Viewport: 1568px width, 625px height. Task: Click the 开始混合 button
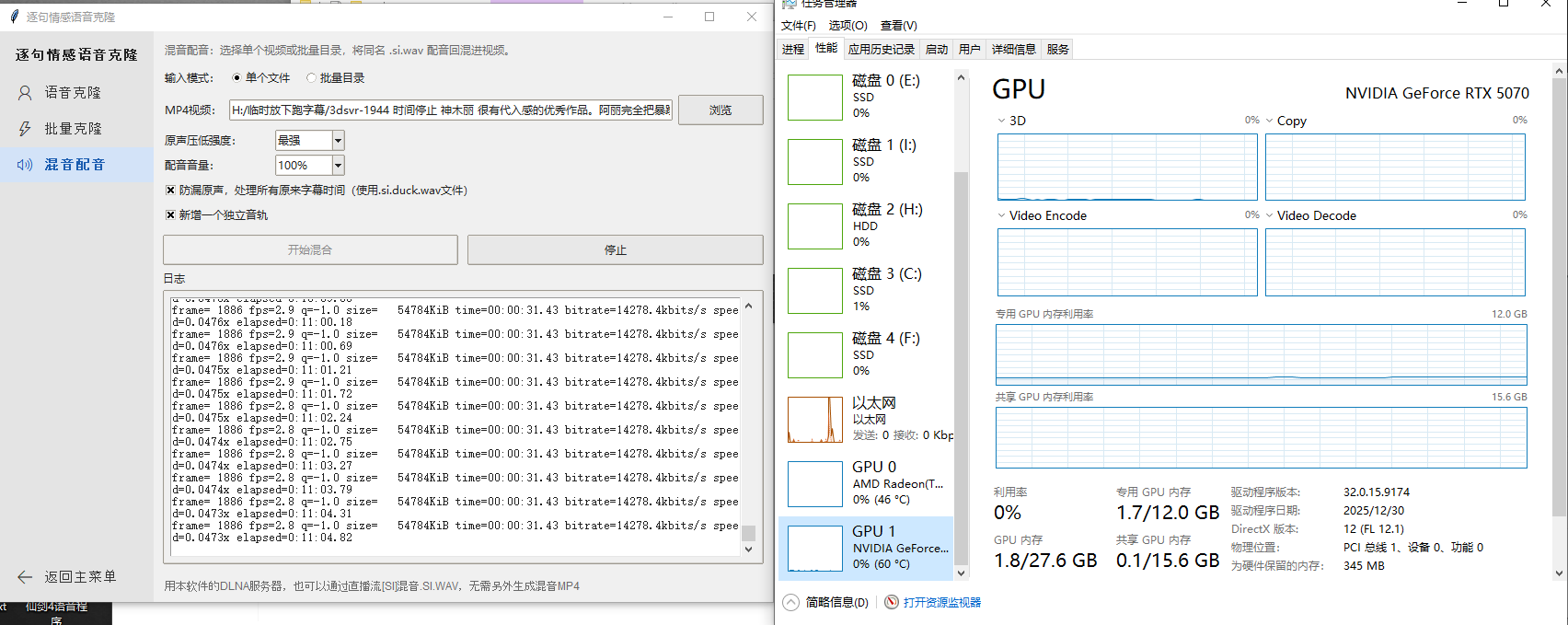point(310,249)
